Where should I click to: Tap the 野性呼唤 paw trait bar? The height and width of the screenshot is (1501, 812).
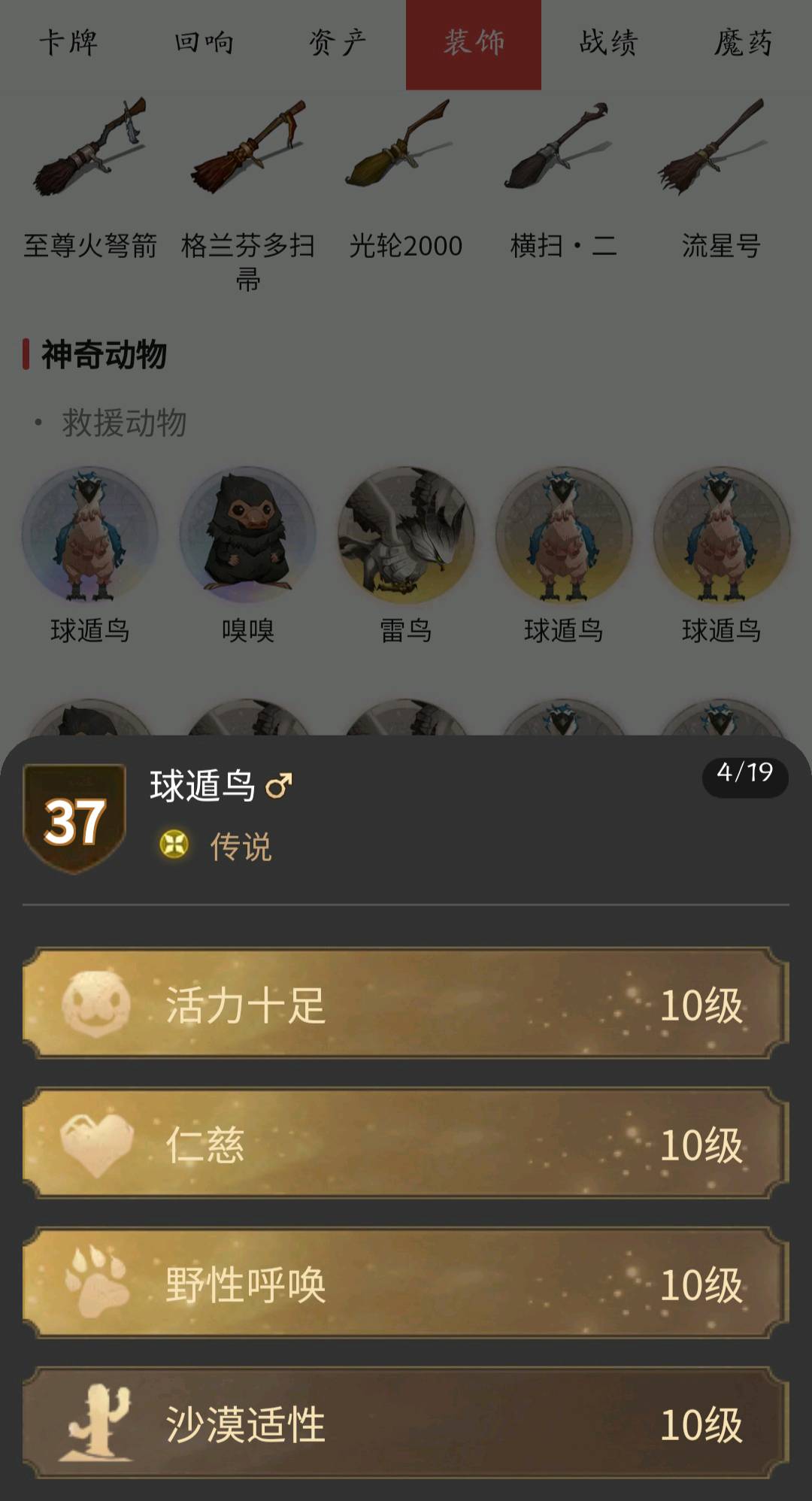pos(406,1284)
